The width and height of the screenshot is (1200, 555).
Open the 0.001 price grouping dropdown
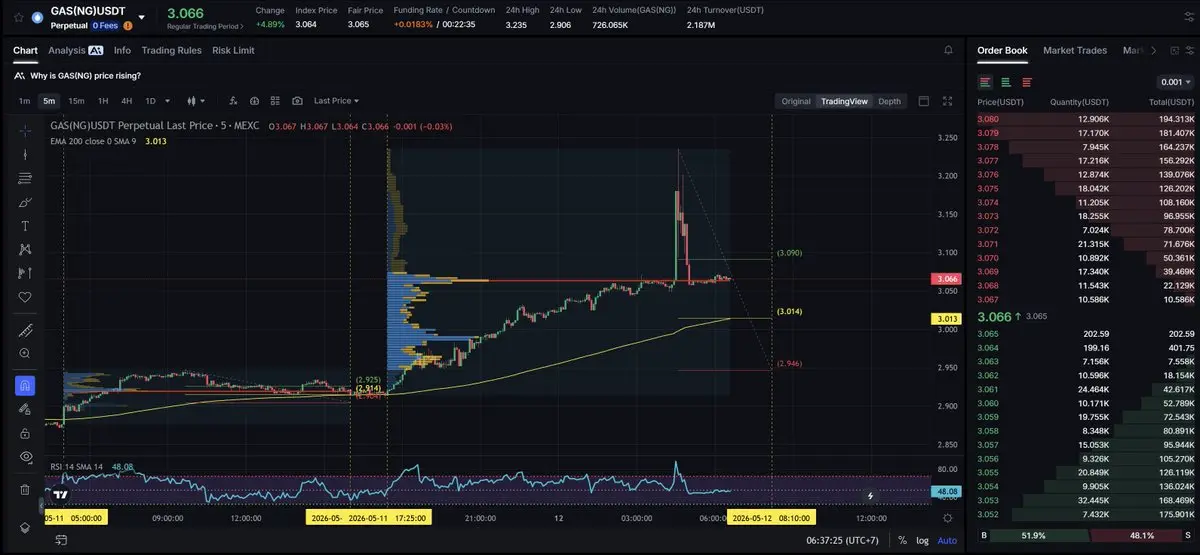coord(1174,82)
